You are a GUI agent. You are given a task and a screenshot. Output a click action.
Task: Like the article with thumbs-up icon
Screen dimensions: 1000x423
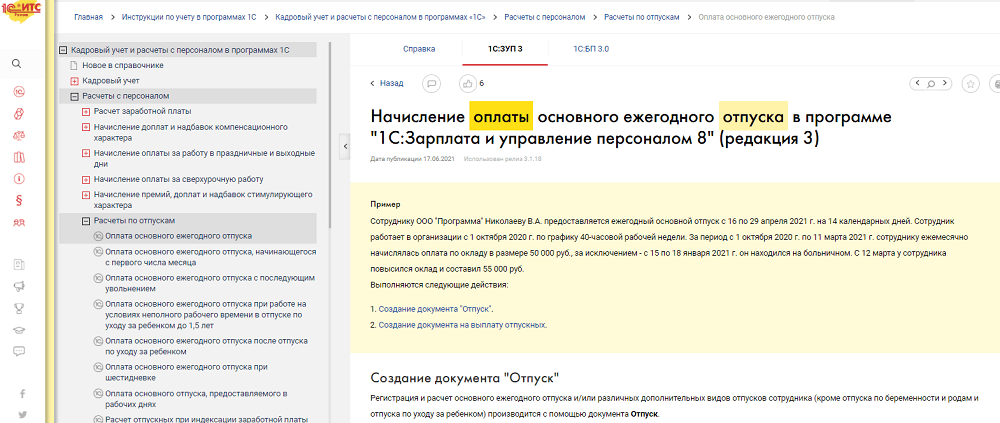[466, 83]
